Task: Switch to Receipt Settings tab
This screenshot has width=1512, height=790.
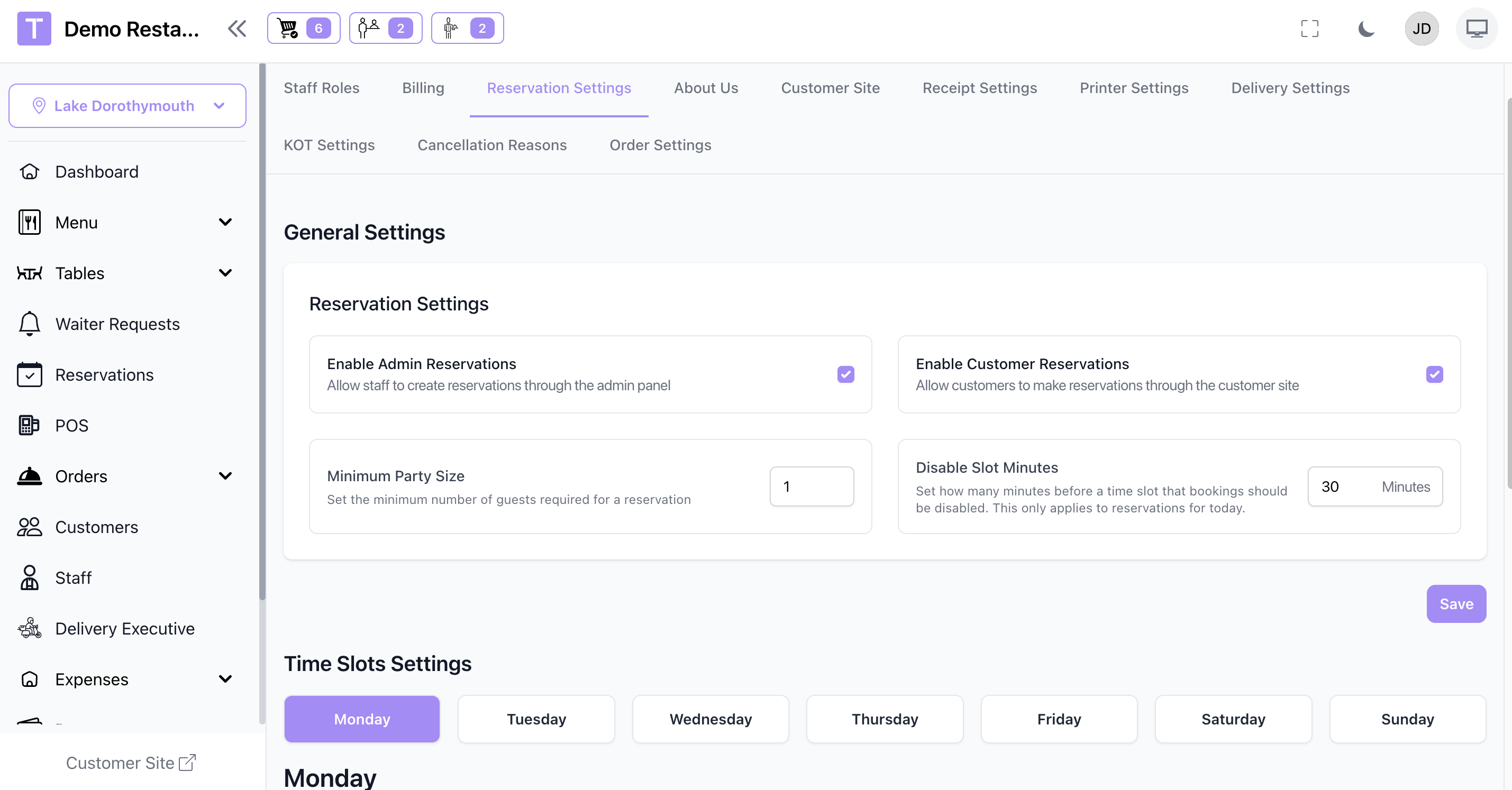Action: point(979,88)
